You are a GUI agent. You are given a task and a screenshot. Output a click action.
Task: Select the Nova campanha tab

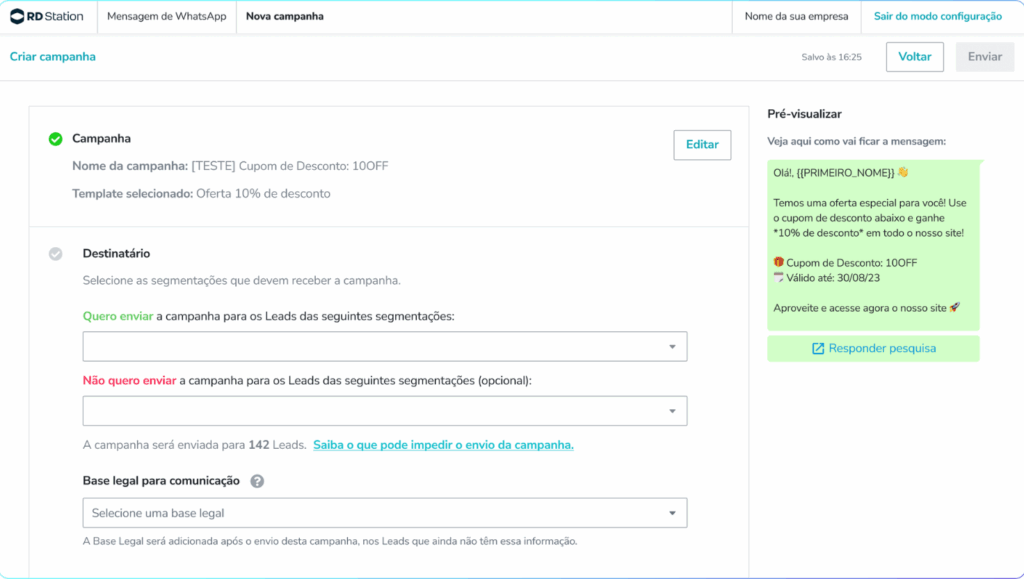pyautogui.click(x=285, y=16)
